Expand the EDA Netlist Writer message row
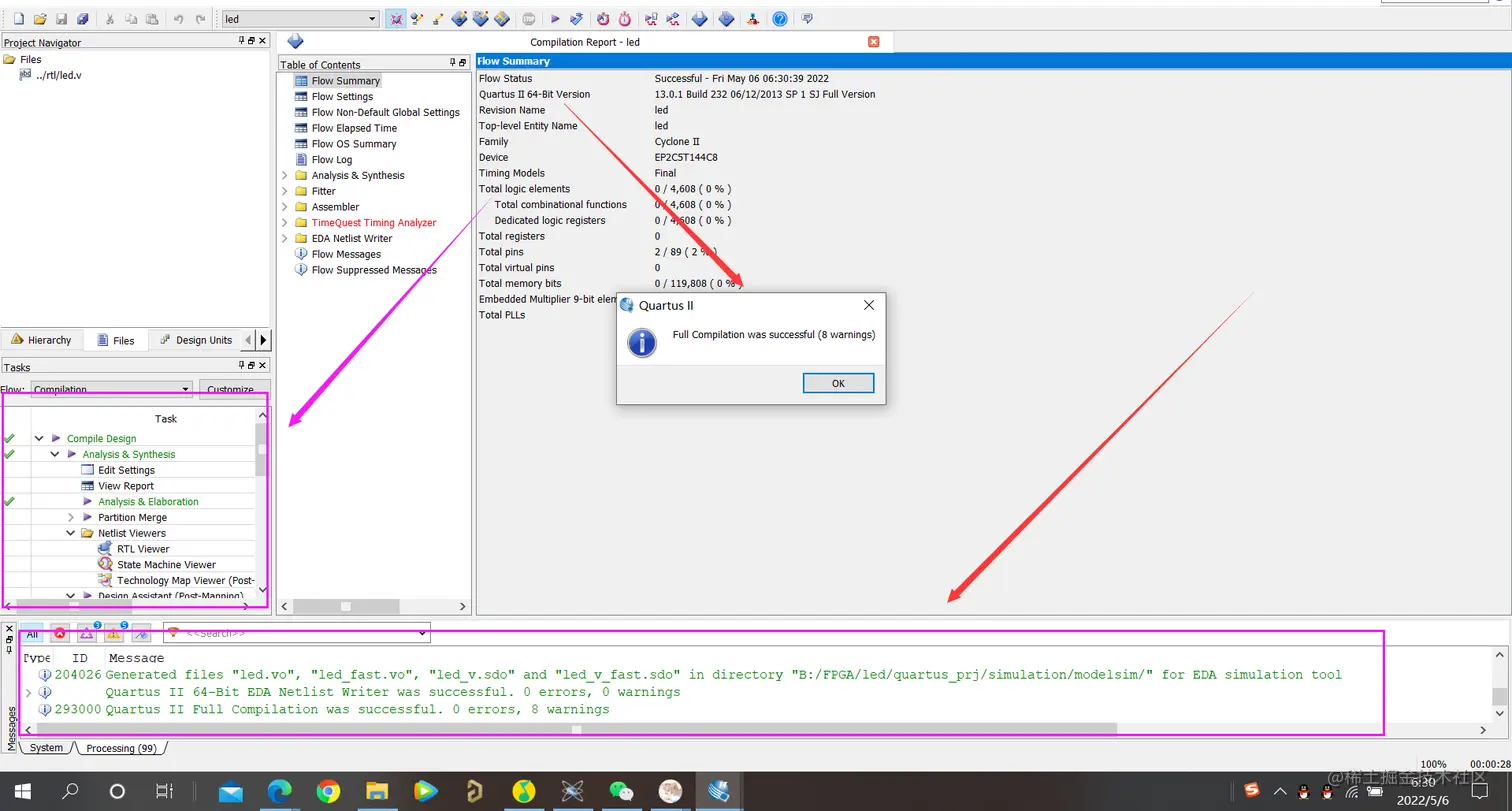This screenshot has width=1512, height=811. click(x=28, y=692)
